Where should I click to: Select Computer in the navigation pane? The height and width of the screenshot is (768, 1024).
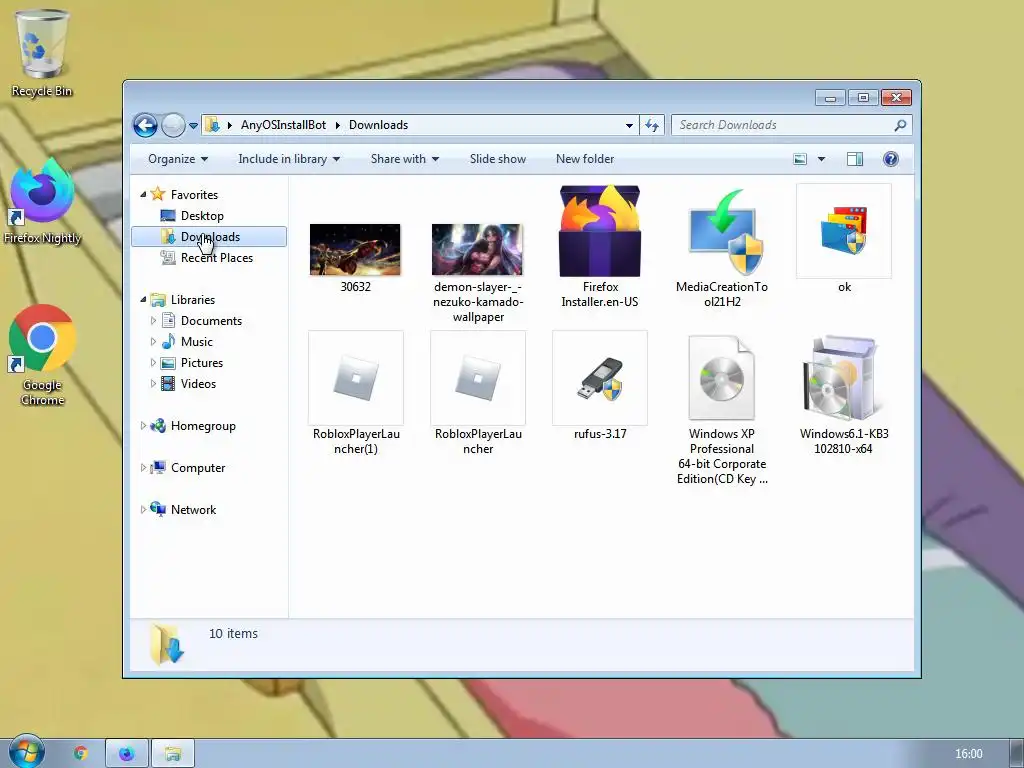tap(198, 468)
